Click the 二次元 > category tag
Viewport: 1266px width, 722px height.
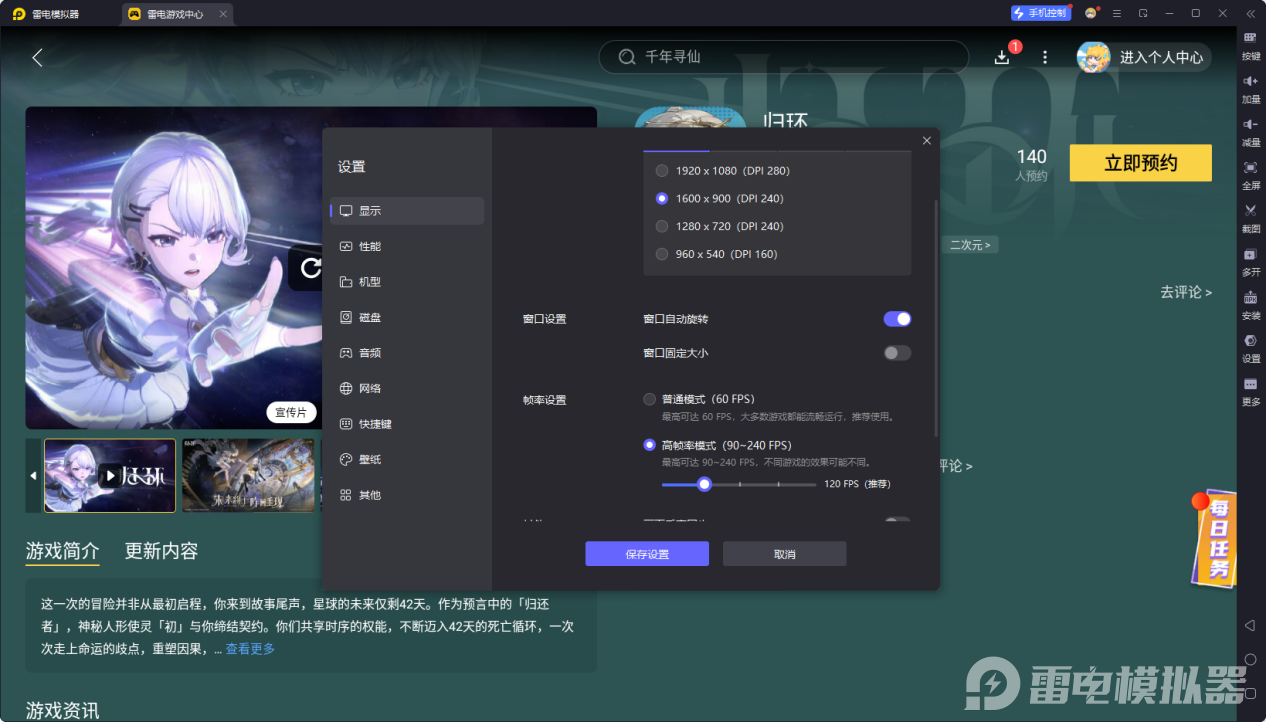pyautogui.click(x=970, y=245)
